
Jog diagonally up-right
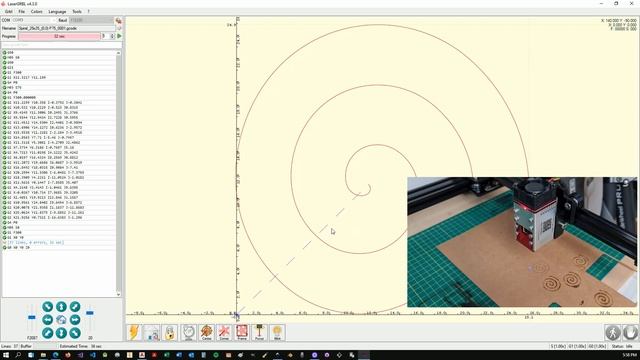pyautogui.click(x=75, y=307)
